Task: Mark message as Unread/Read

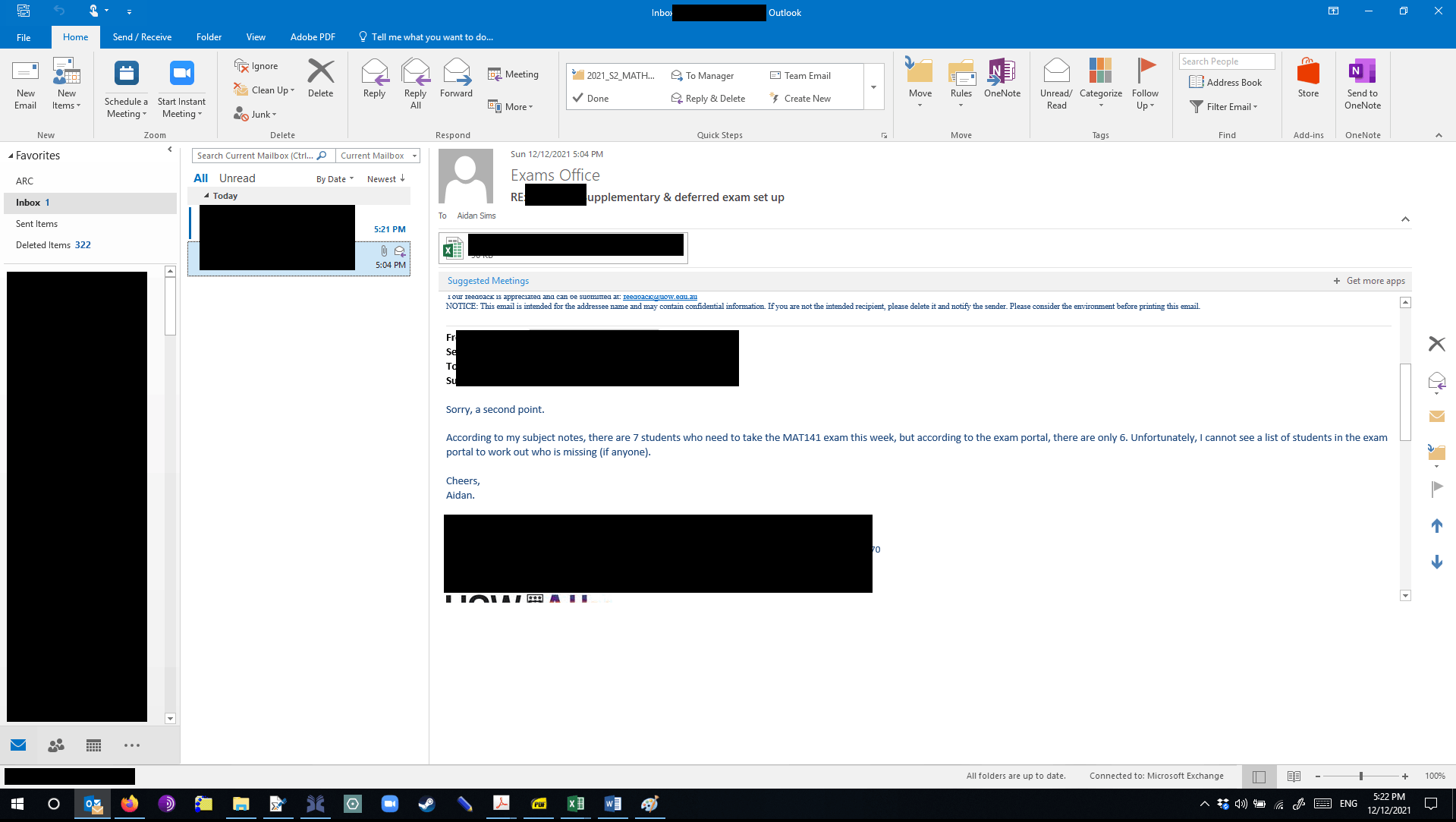Action: [1056, 83]
